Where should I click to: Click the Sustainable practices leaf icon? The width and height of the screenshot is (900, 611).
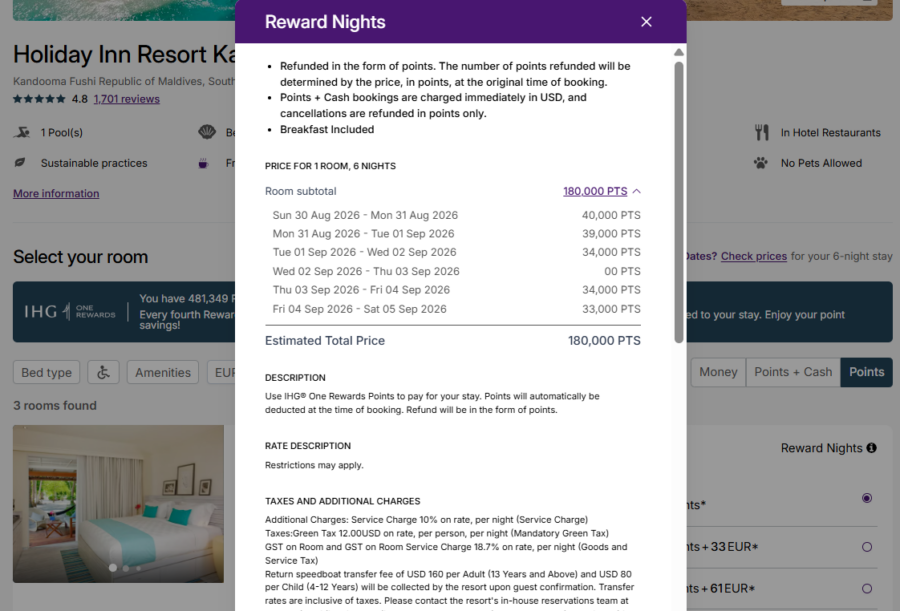(x=20, y=163)
